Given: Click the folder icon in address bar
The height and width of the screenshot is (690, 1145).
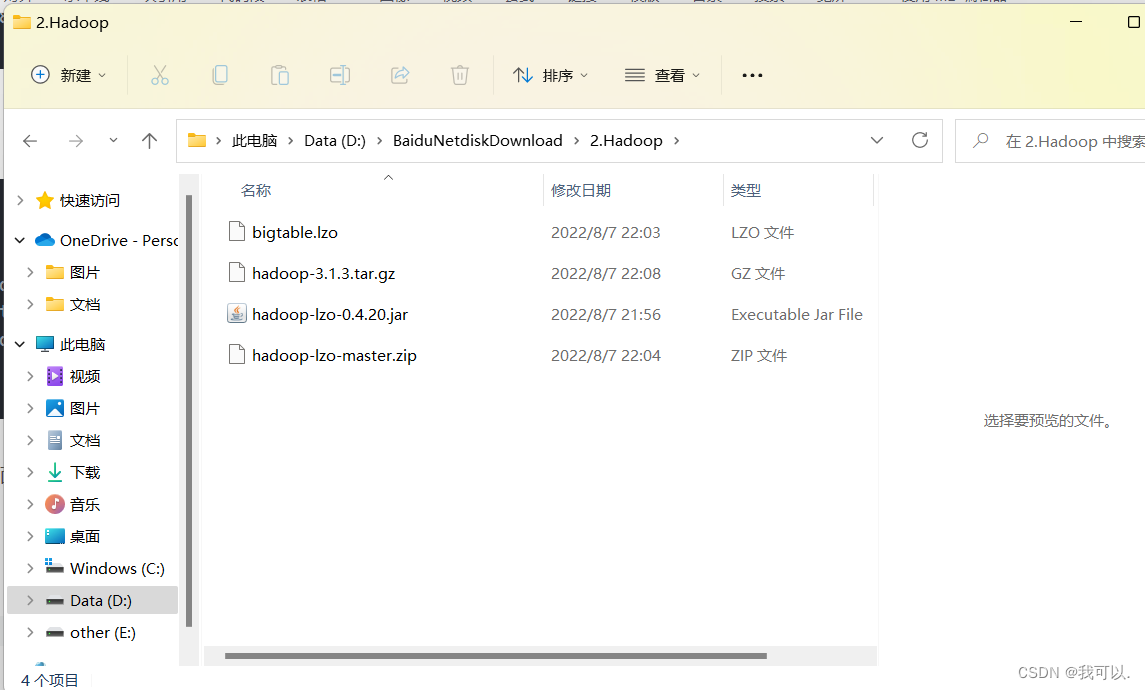Looking at the screenshot, I should click(196, 140).
